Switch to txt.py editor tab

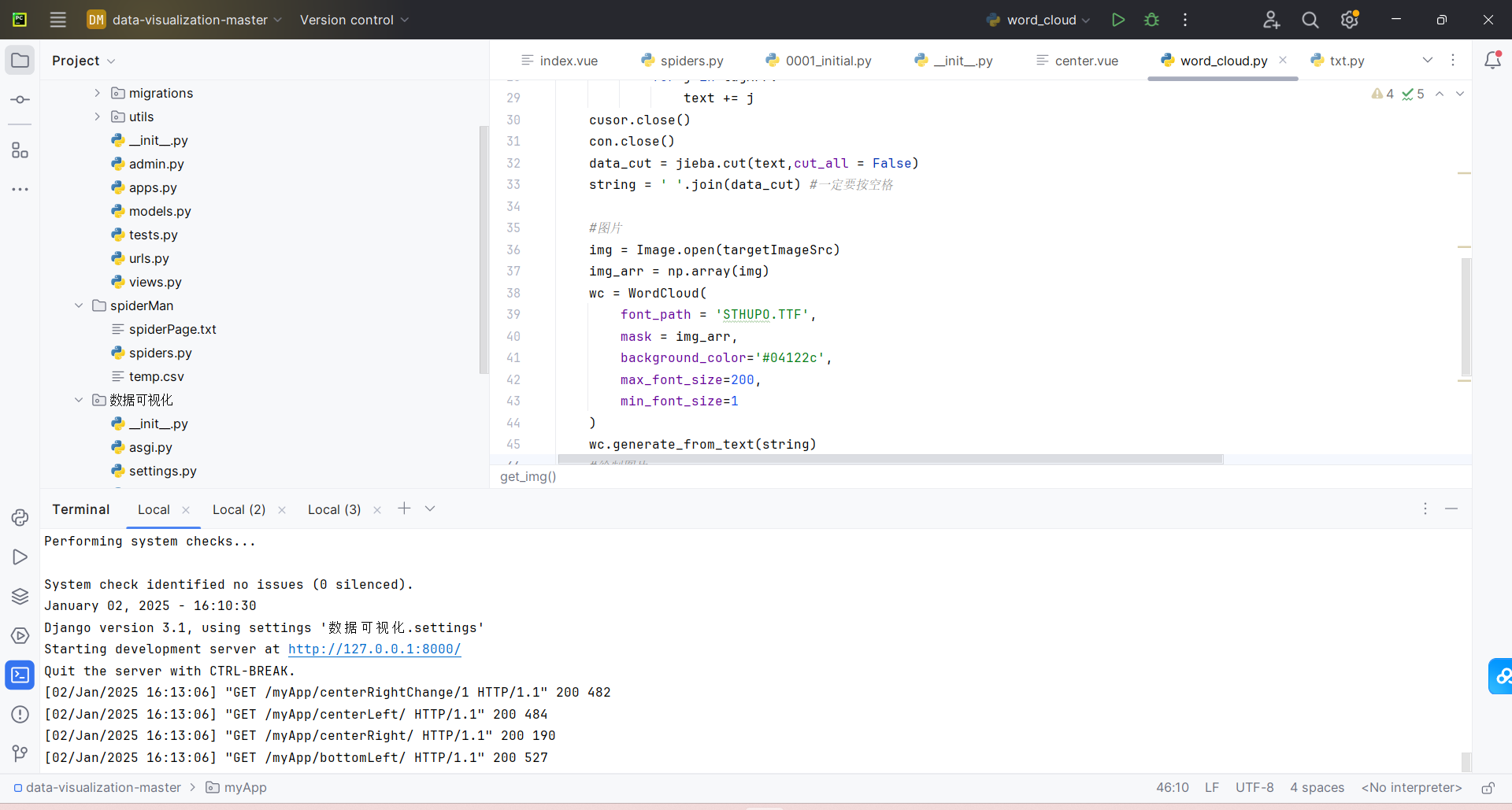pyautogui.click(x=1338, y=61)
